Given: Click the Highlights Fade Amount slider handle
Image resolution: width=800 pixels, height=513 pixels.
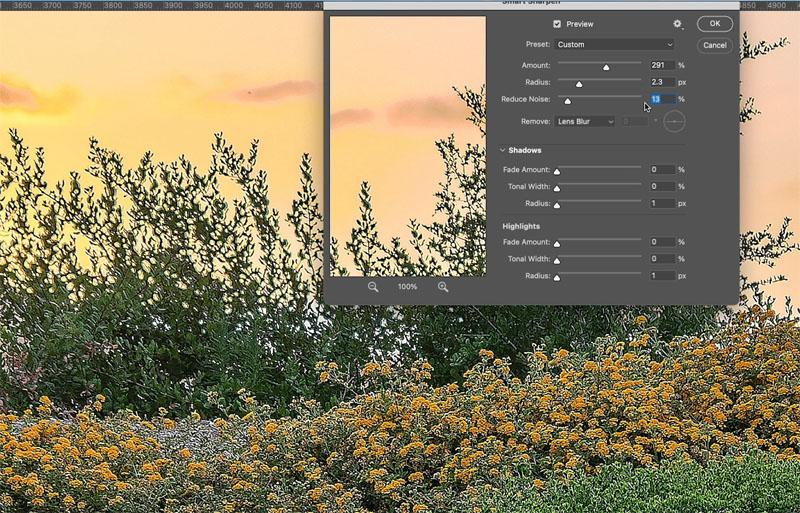Looking at the screenshot, I should (557, 244).
